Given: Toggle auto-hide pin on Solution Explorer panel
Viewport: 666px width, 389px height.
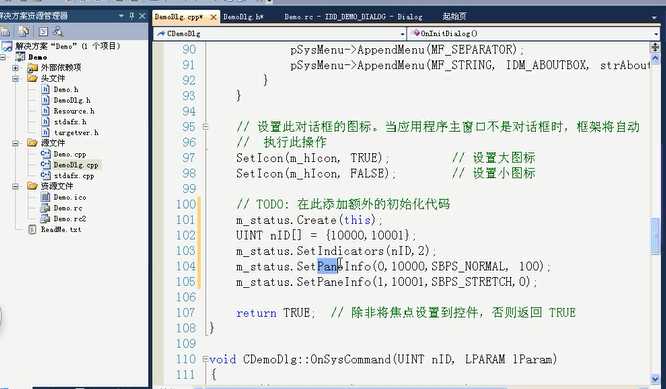Looking at the screenshot, I should click(x=131, y=16).
